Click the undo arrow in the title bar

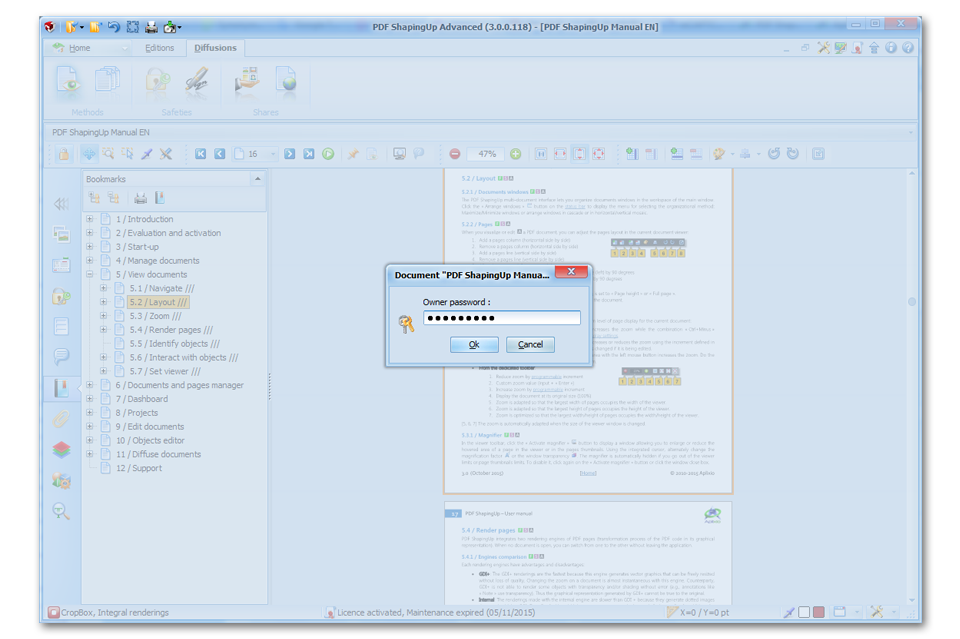click(114, 27)
